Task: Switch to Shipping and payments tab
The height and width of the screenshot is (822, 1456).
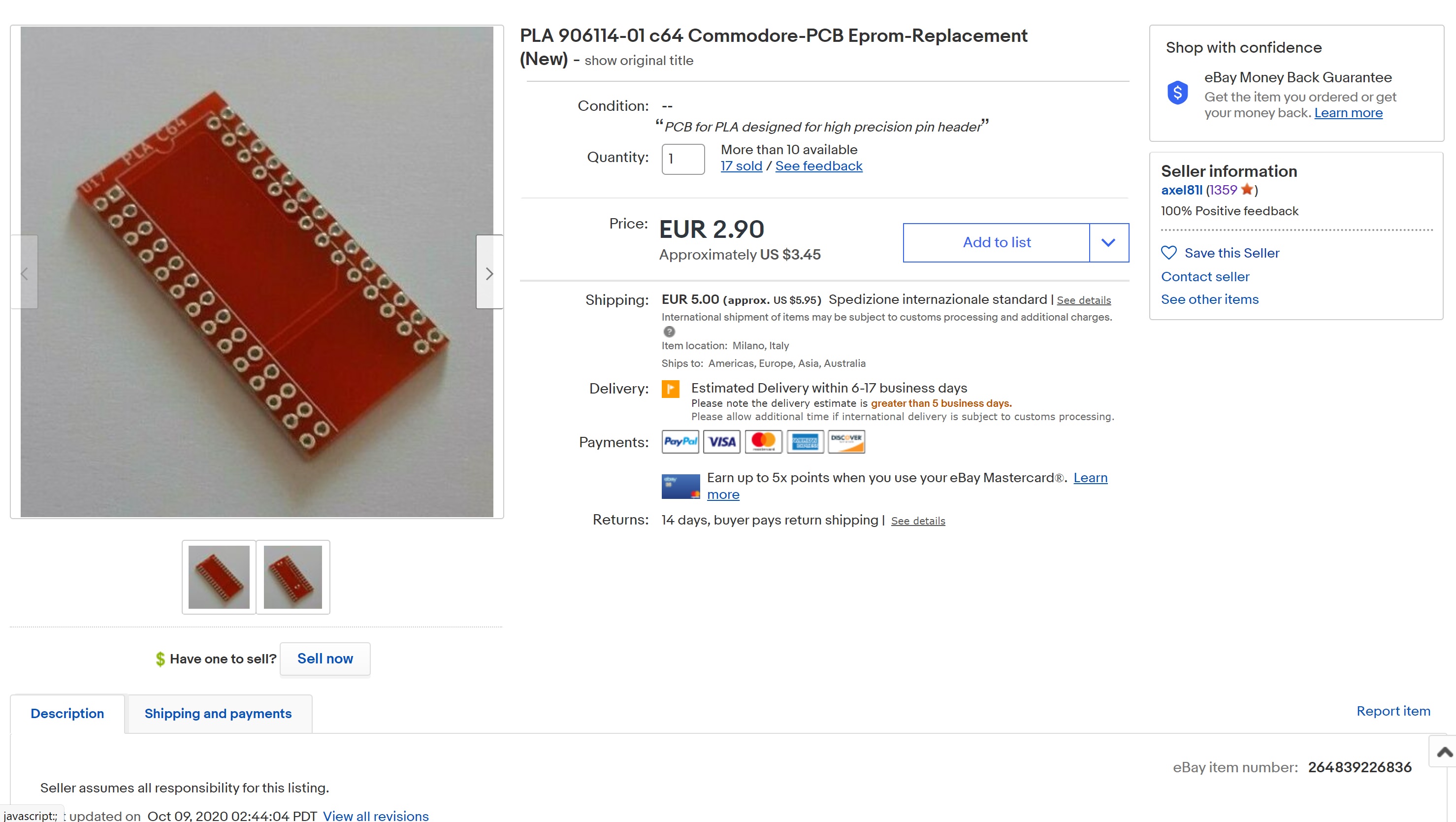Action: pos(218,714)
